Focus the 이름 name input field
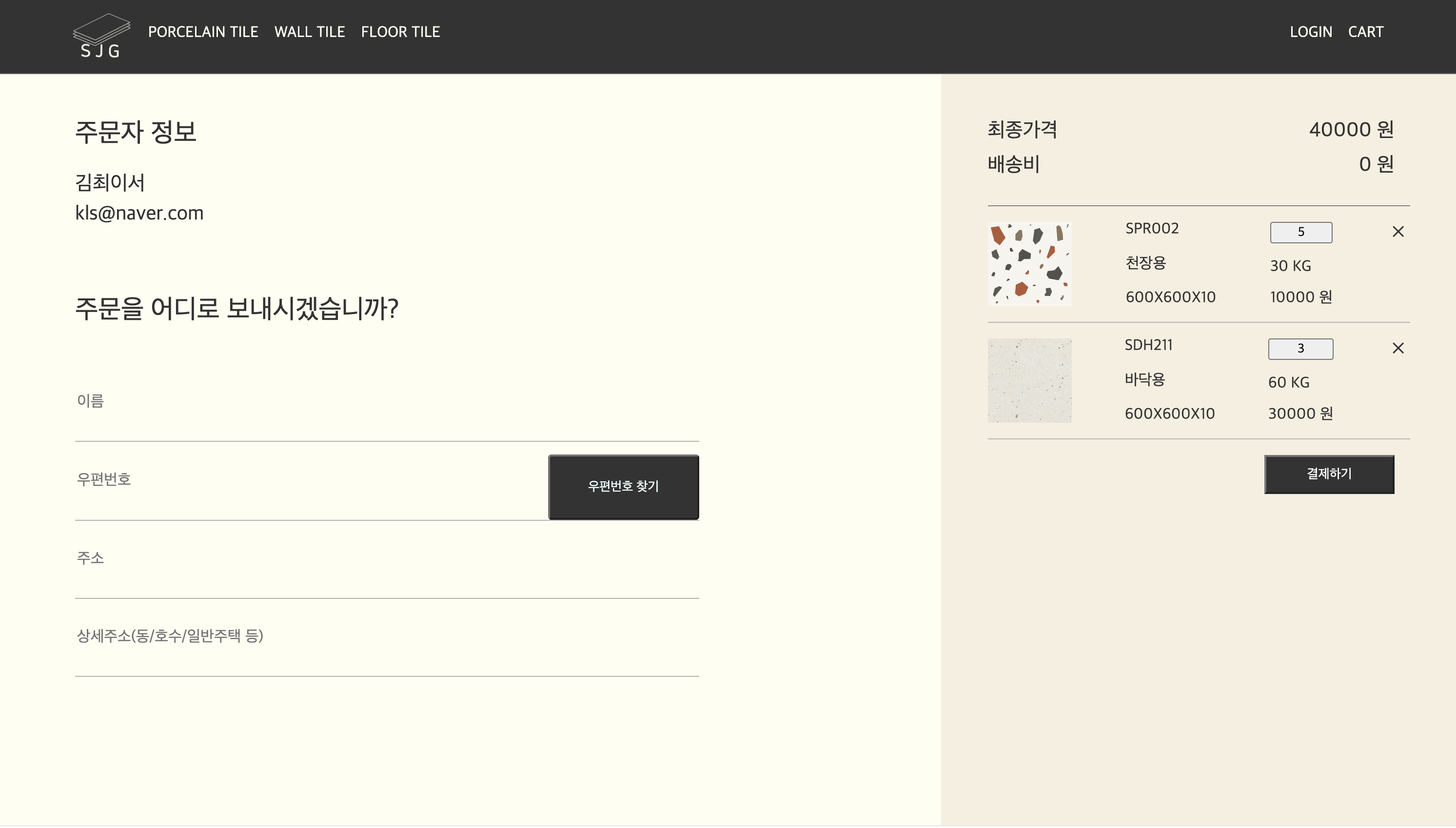 tap(387, 401)
